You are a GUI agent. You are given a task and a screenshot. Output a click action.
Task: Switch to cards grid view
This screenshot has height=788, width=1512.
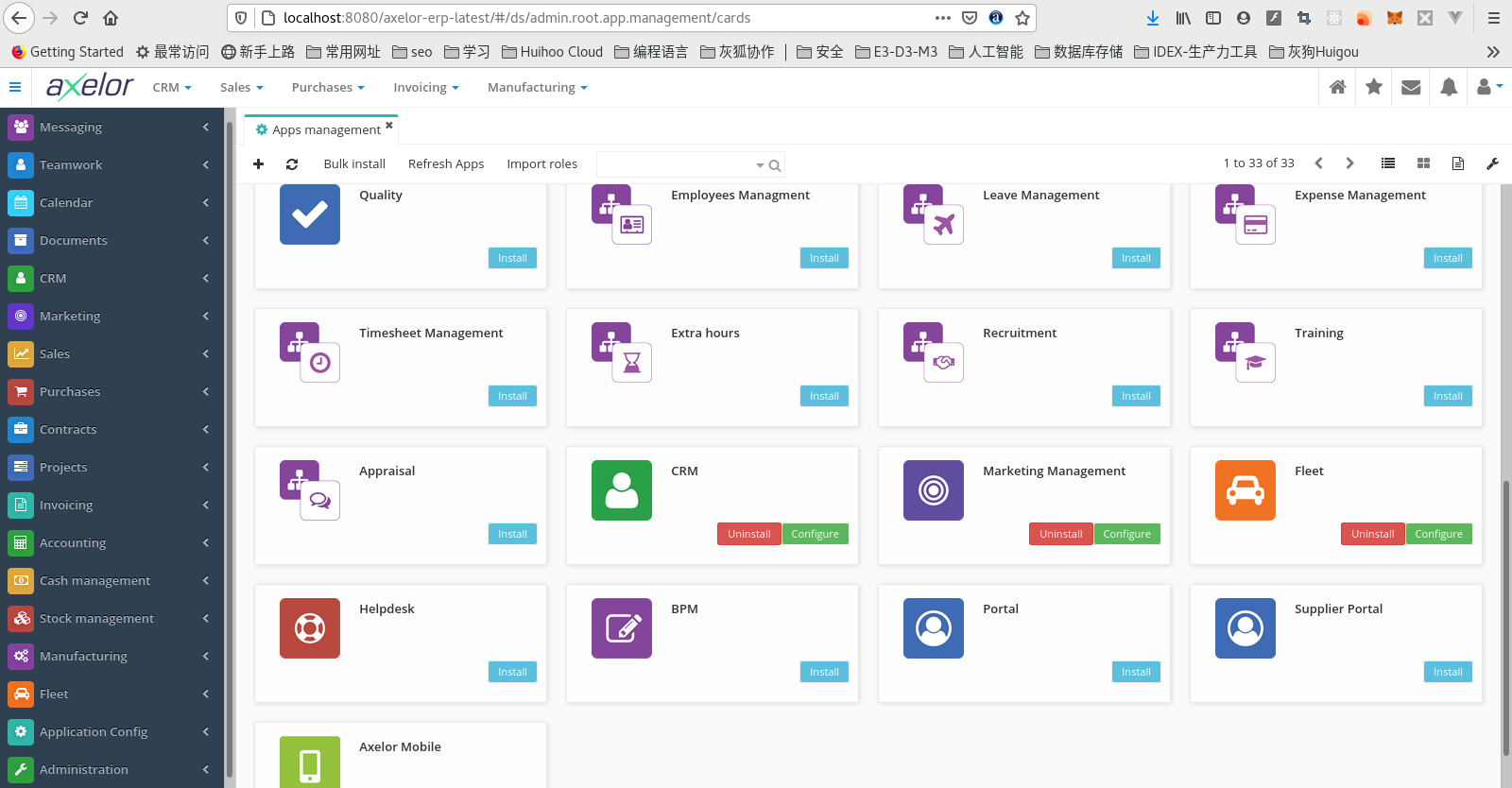pyautogui.click(x=1423, y=163)
